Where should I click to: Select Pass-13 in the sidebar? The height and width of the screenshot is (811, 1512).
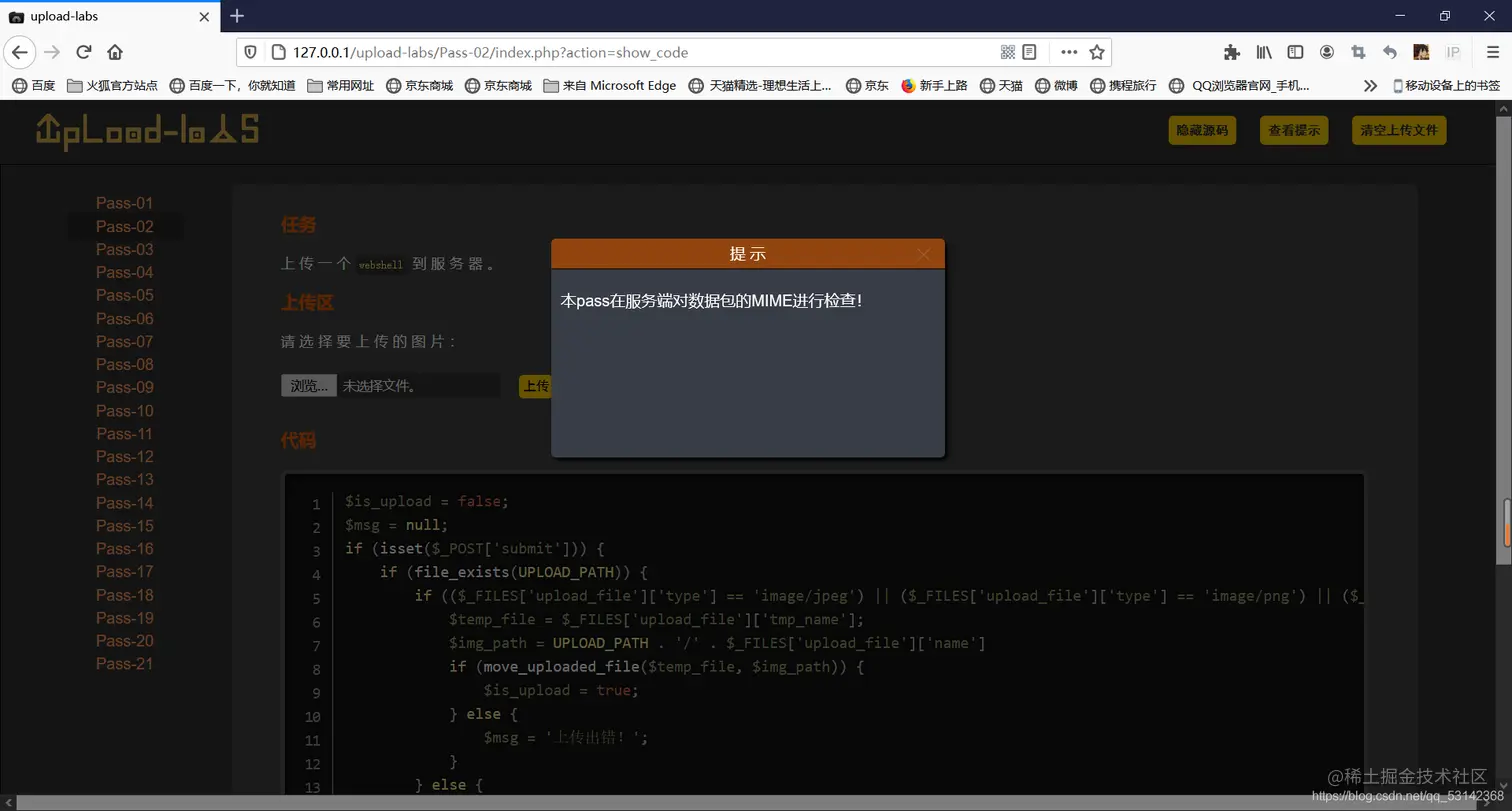point(124,479)
